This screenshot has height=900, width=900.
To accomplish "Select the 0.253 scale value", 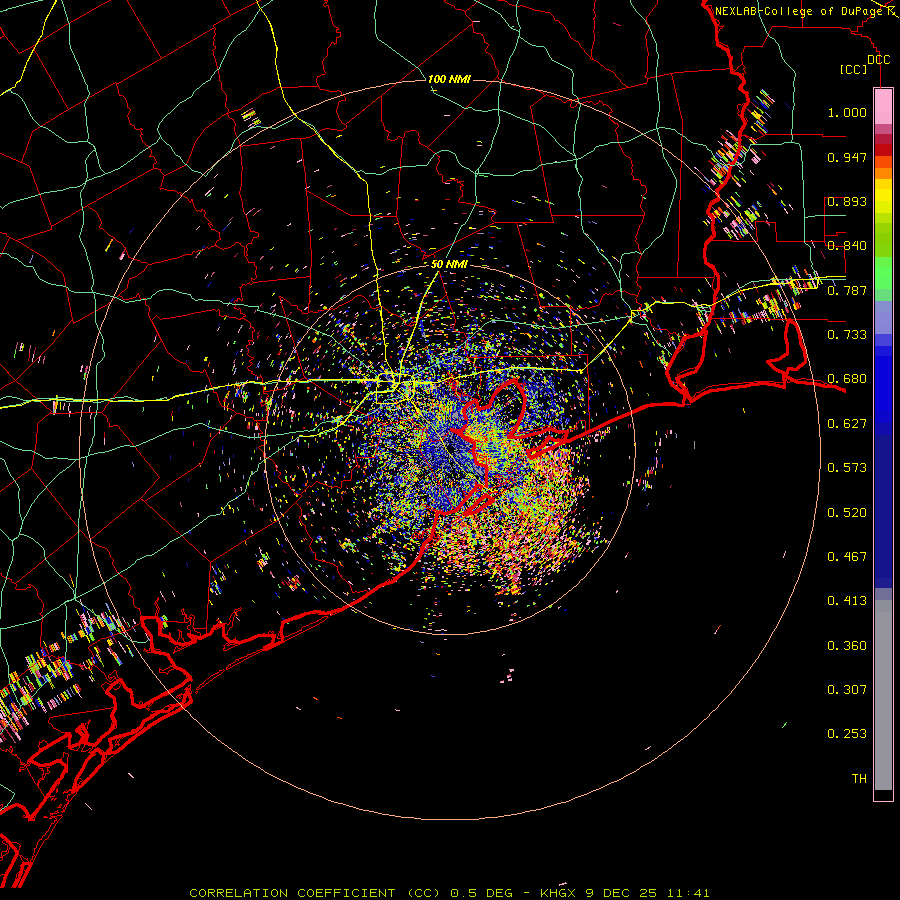I will pos(847,734).
